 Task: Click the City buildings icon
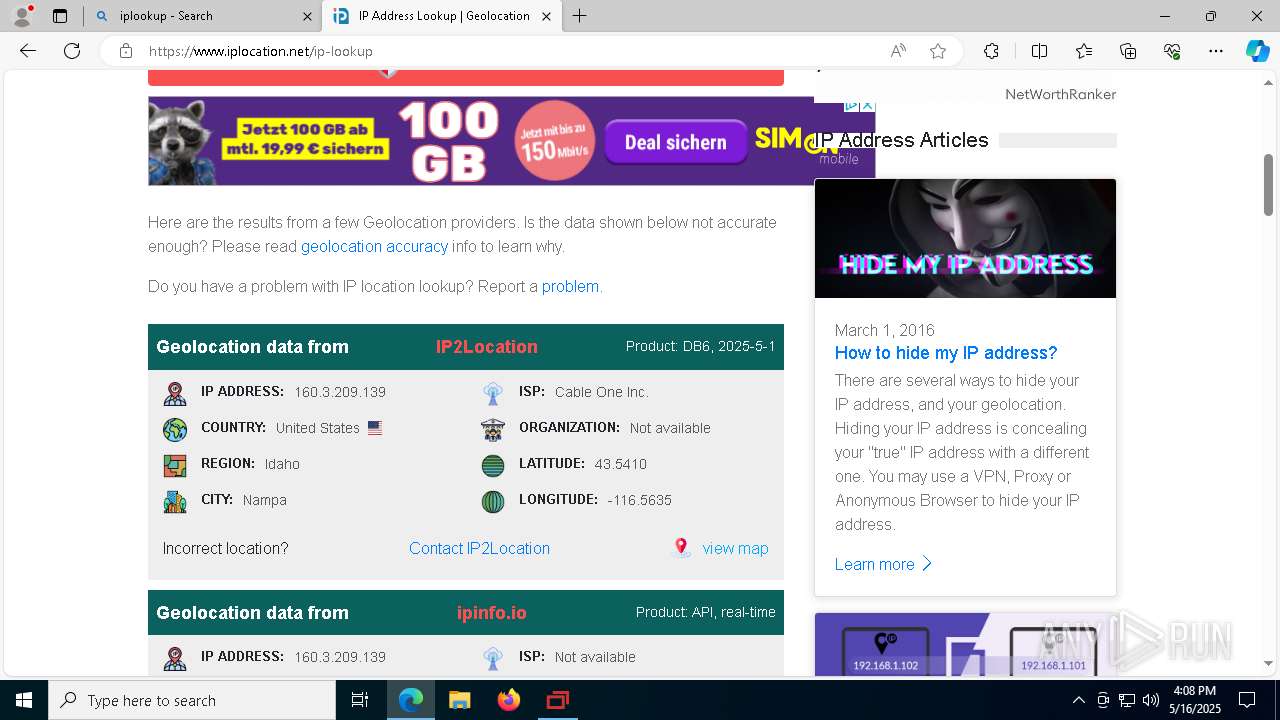click(175, 501)
